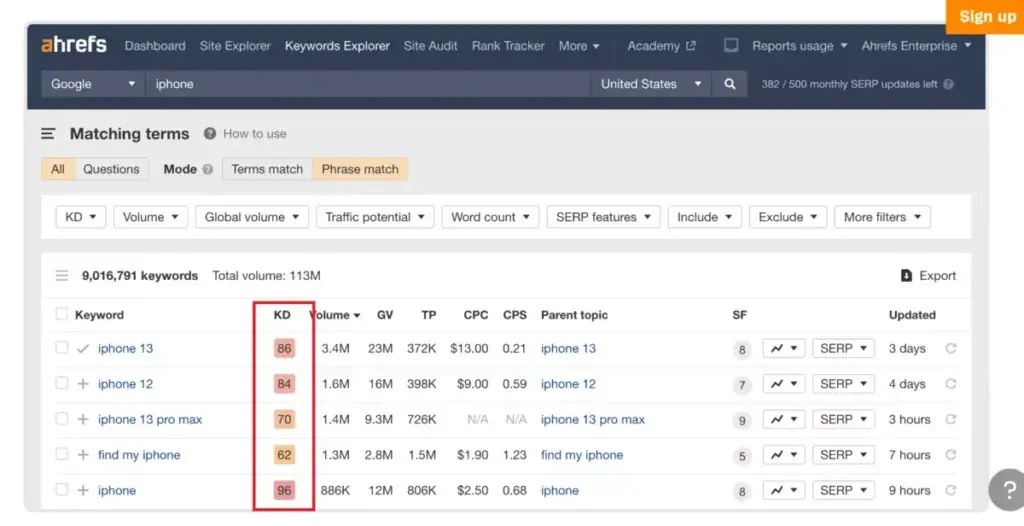Click the plus icon for iphone row
1024x526 pixels.
coord(83,490)
